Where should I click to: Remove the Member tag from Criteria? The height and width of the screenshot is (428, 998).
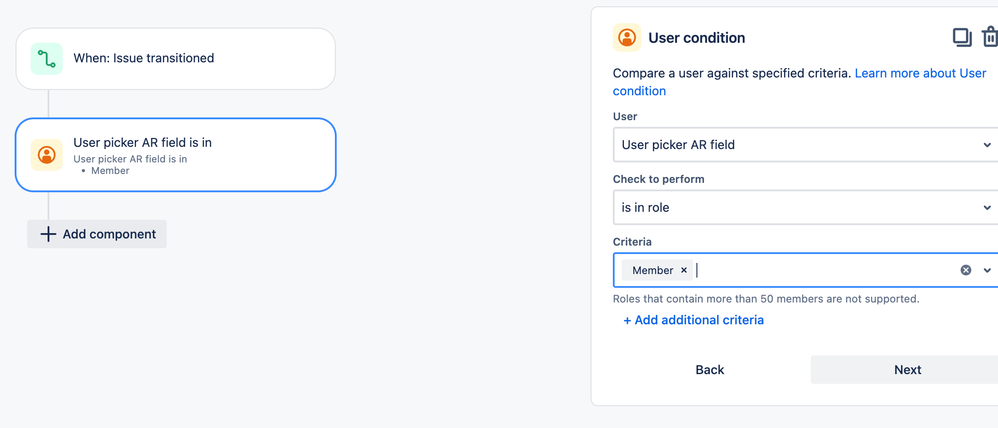684,270
